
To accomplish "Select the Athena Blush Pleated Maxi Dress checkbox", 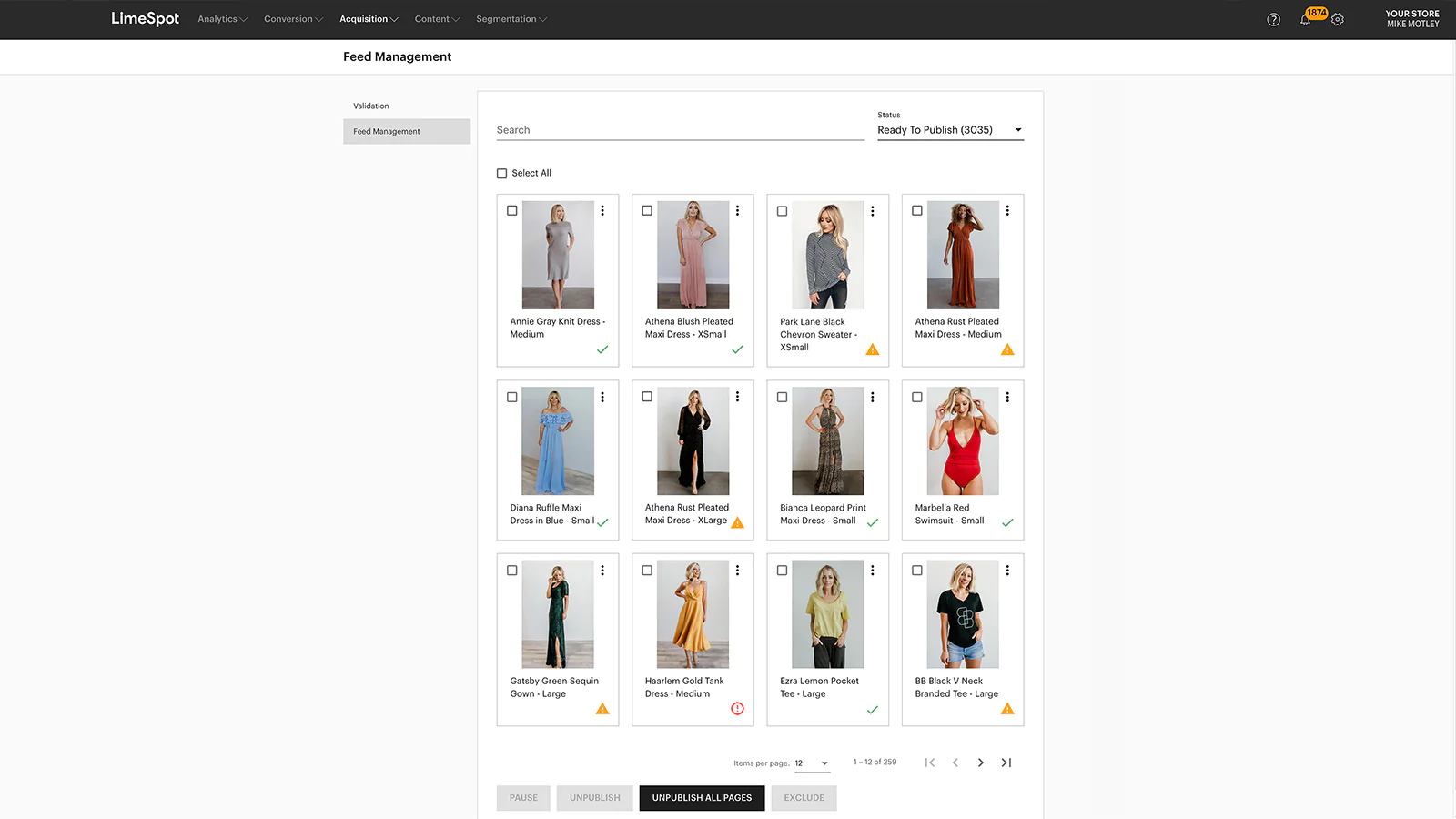I will pos(647,210).
